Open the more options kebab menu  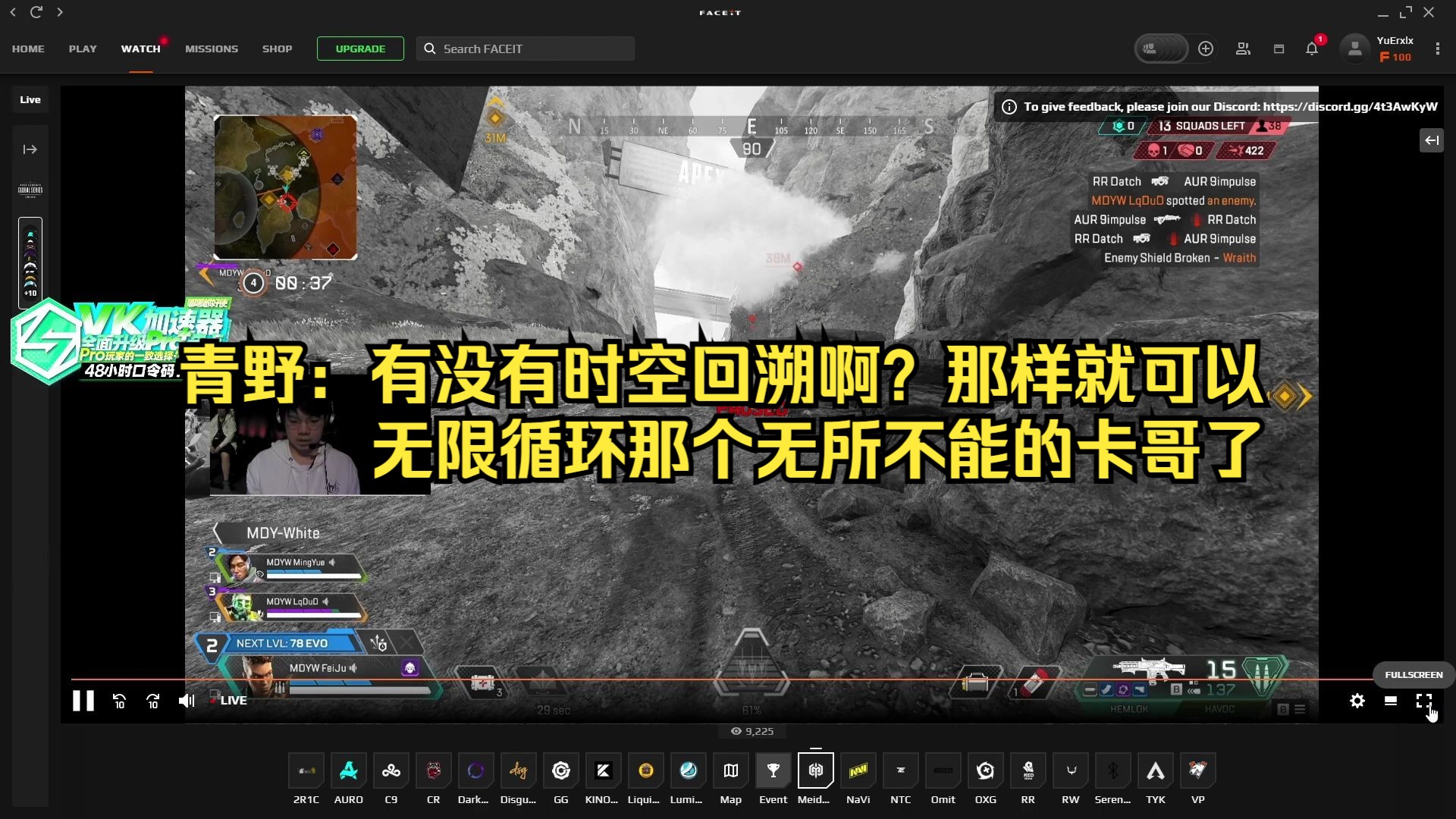(1438, 49)
